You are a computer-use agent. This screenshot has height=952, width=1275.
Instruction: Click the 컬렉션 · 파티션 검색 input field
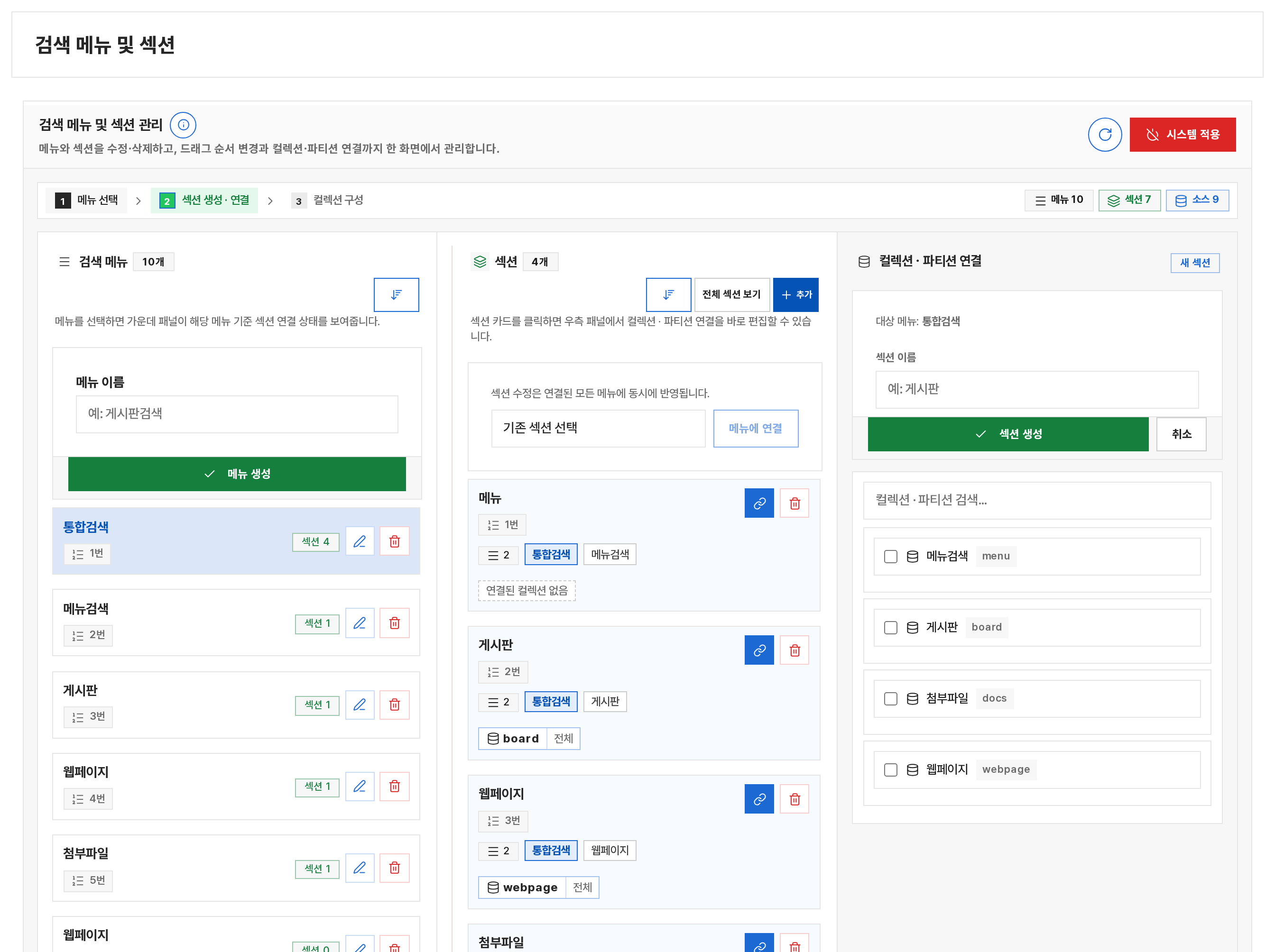coord(1036,500)
